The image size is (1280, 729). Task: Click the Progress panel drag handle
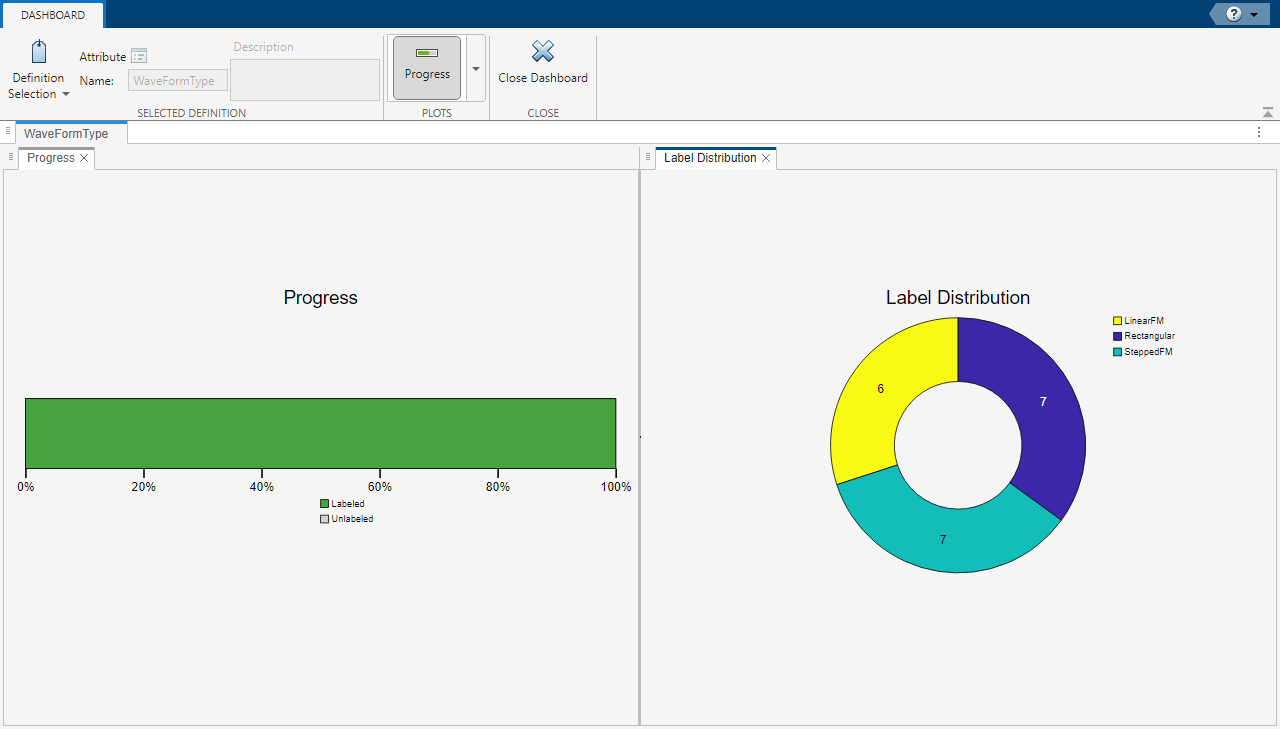10,157
